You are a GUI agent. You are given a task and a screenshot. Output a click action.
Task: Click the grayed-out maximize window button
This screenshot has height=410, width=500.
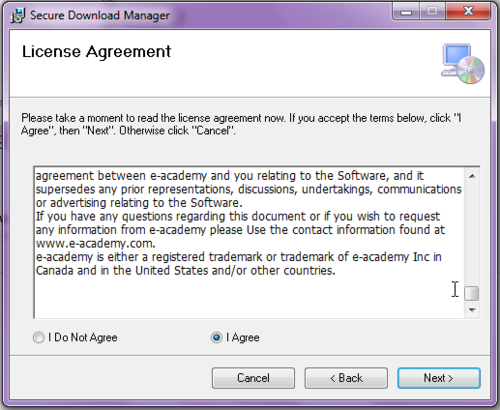(432, 12)
